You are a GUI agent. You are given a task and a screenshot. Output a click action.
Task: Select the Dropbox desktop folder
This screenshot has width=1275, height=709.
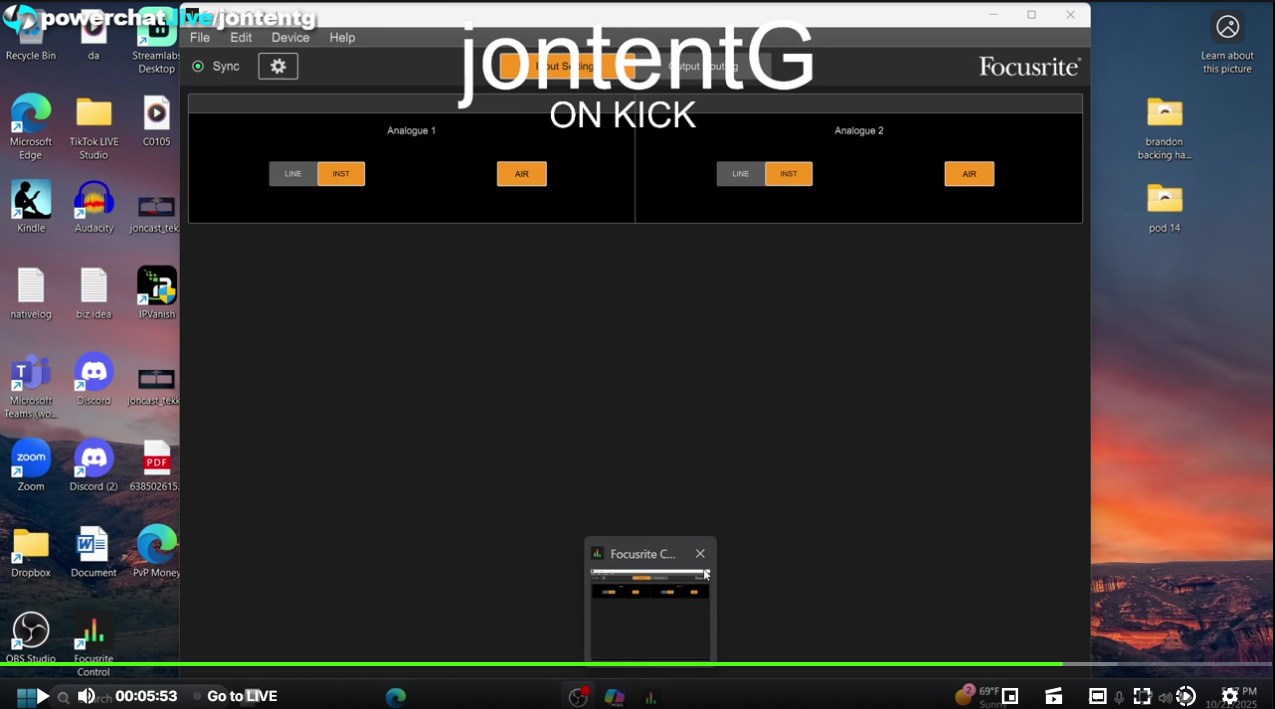(x=31, y=552)
